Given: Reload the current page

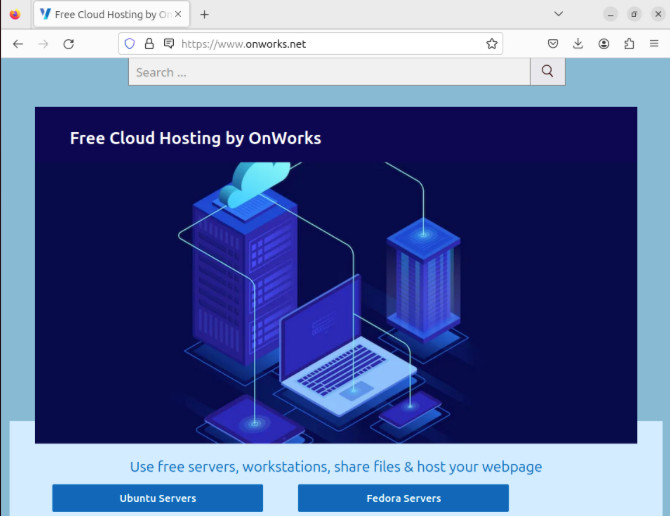Looking at the screenshot, I should tap(69, 44).
